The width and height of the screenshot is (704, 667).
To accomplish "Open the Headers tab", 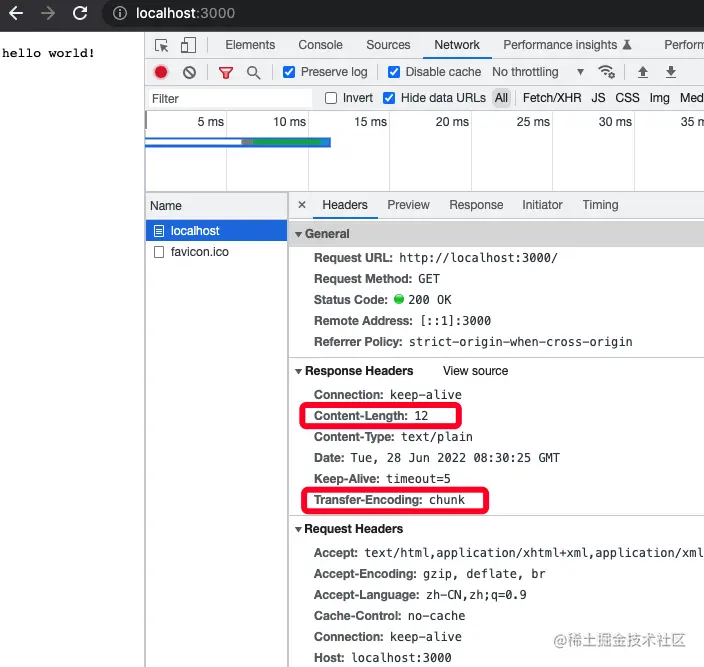I will click(345, 205).
